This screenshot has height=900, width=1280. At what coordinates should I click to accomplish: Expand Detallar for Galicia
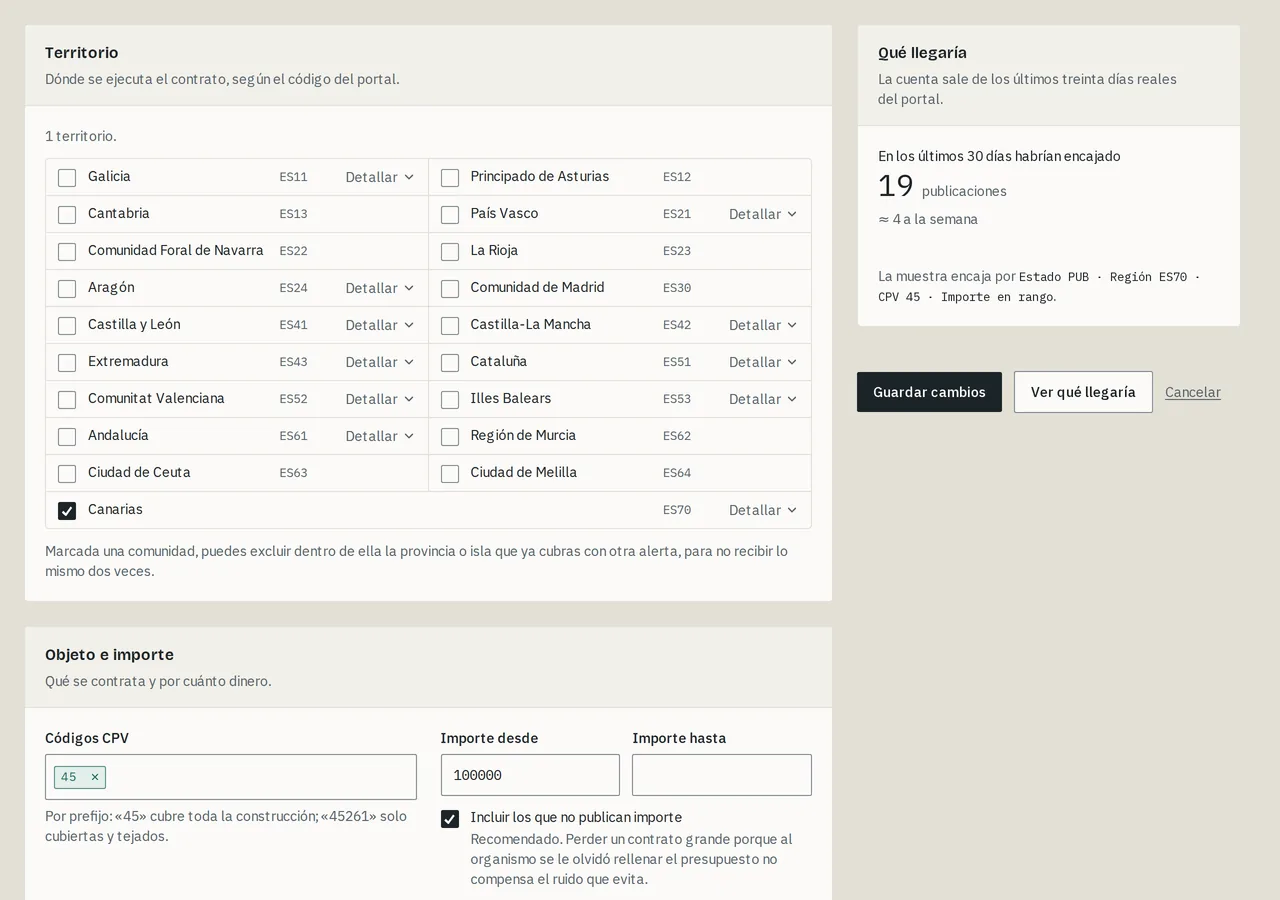pyautogui.click(x=380, y=177)
